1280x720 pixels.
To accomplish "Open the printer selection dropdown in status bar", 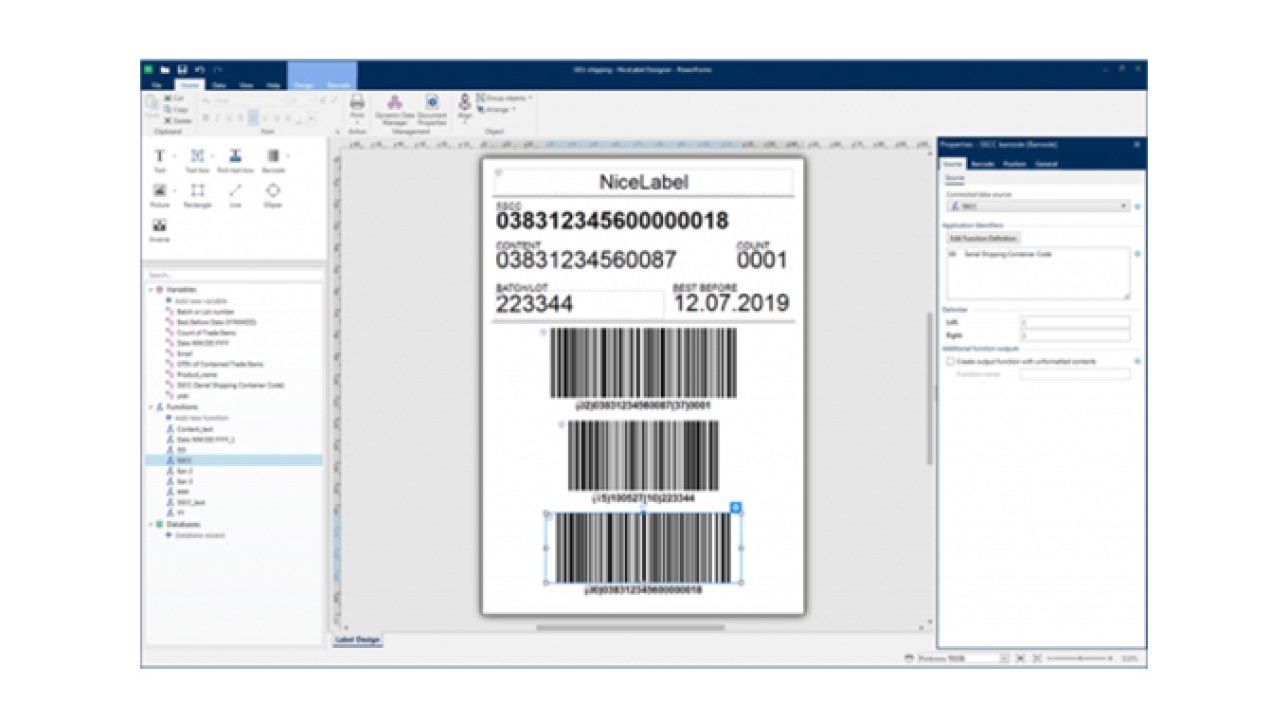I will pyautogui.click(x=1003, y=658).
